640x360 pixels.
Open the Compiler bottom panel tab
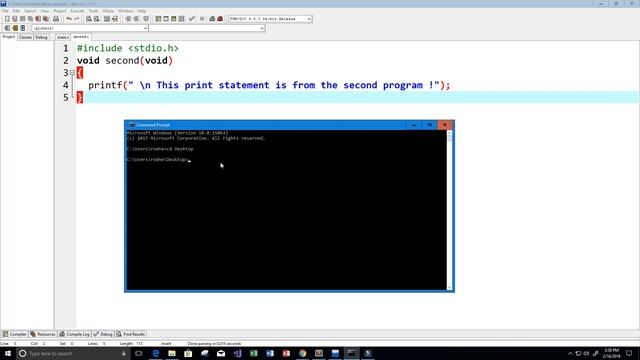click(15, 334)
